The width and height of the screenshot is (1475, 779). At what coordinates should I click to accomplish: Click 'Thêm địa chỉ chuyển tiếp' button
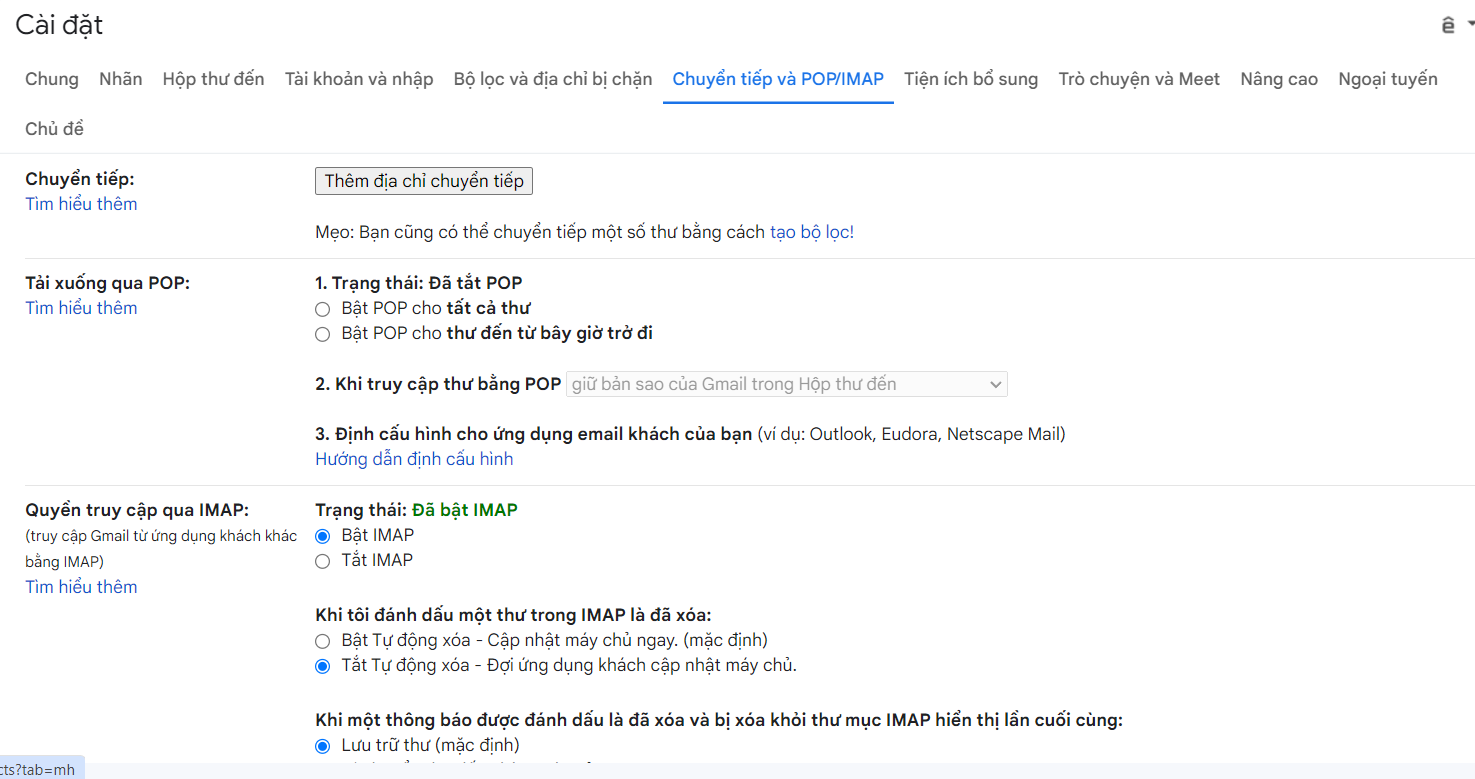point(424,181)
